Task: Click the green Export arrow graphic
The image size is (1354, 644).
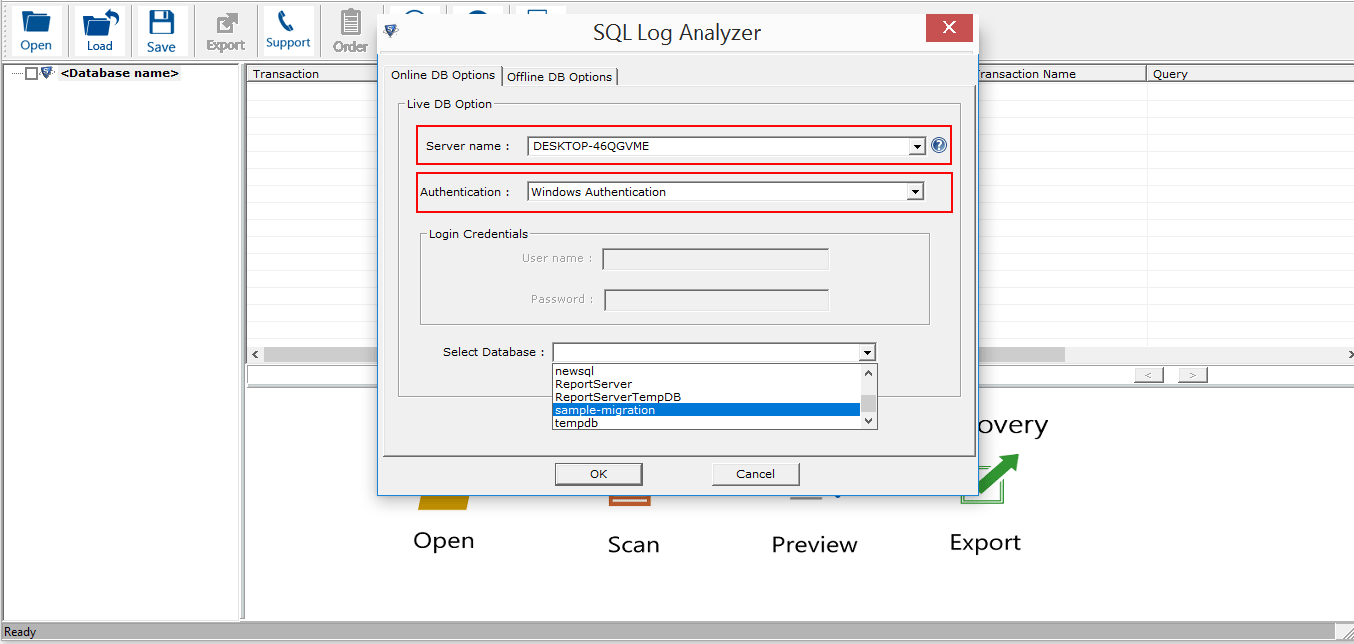Action: click(x=990, y=478)
